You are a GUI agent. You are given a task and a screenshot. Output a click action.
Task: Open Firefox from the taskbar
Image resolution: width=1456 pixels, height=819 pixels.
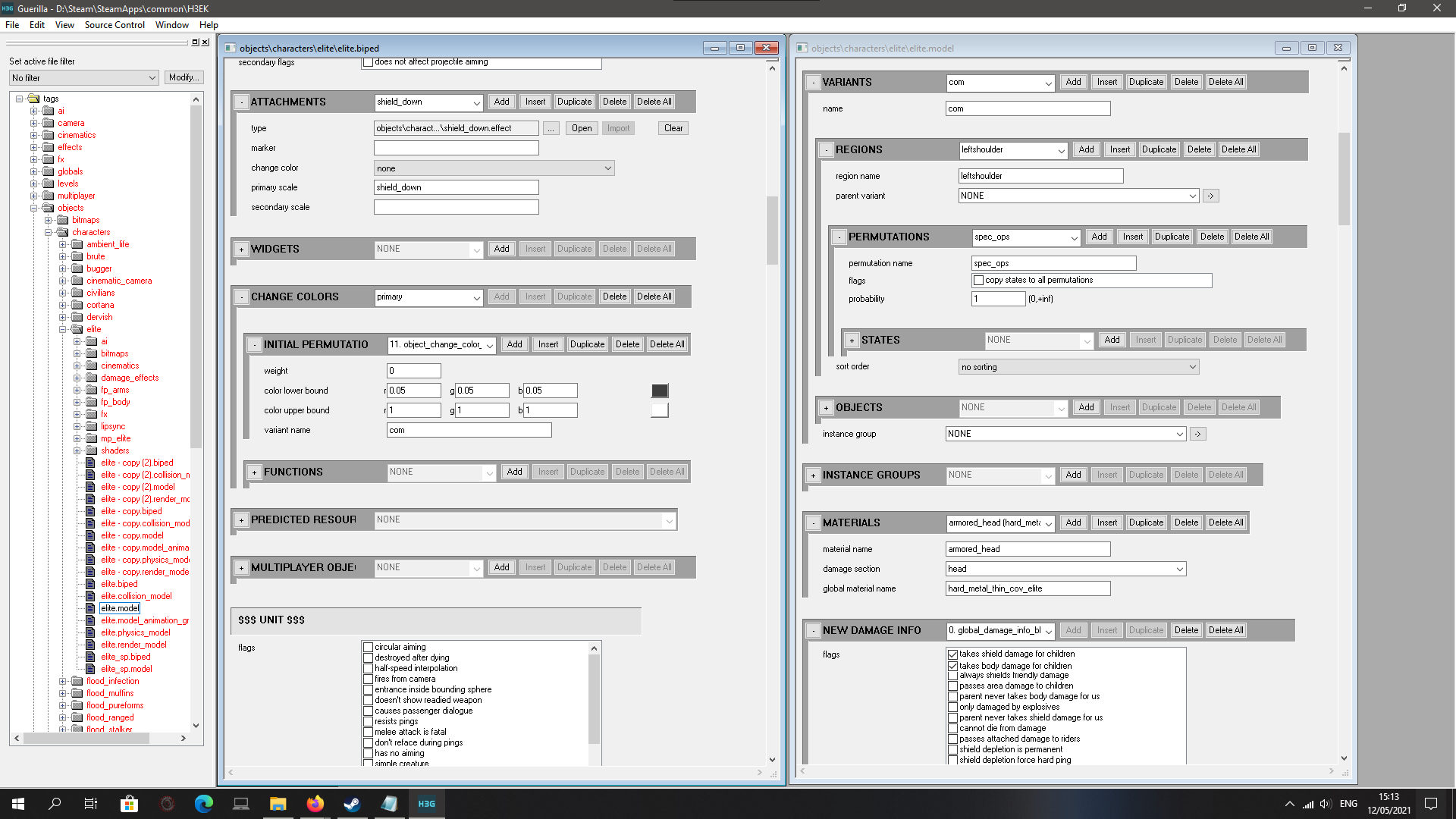coord(315,804)
